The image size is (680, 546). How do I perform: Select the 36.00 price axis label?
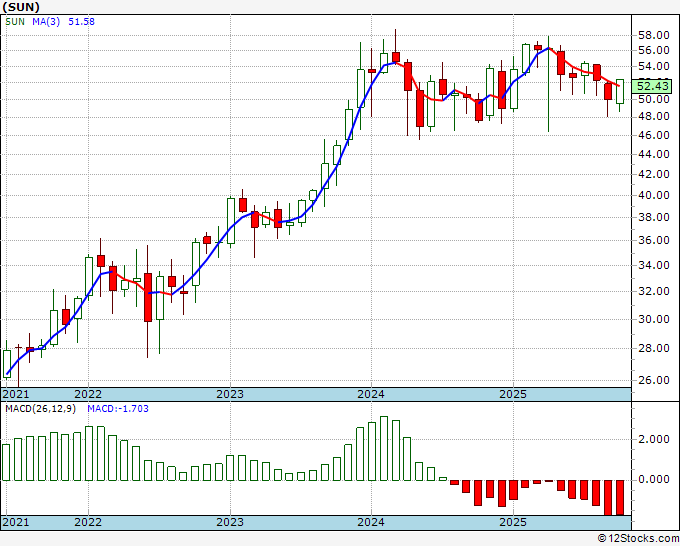(654, 240)
